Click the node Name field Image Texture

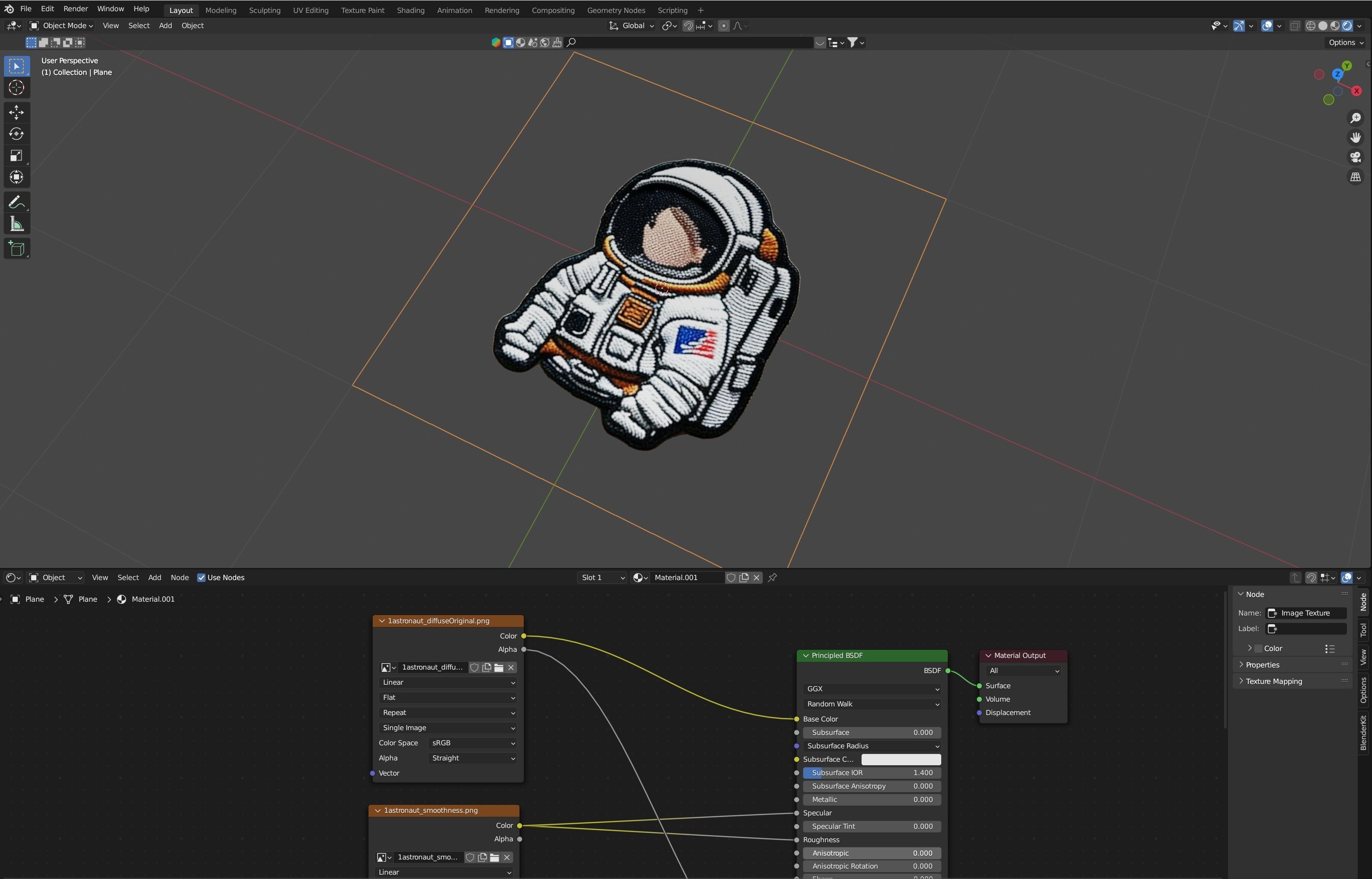pyautogui.click(x=1306, y=613)
